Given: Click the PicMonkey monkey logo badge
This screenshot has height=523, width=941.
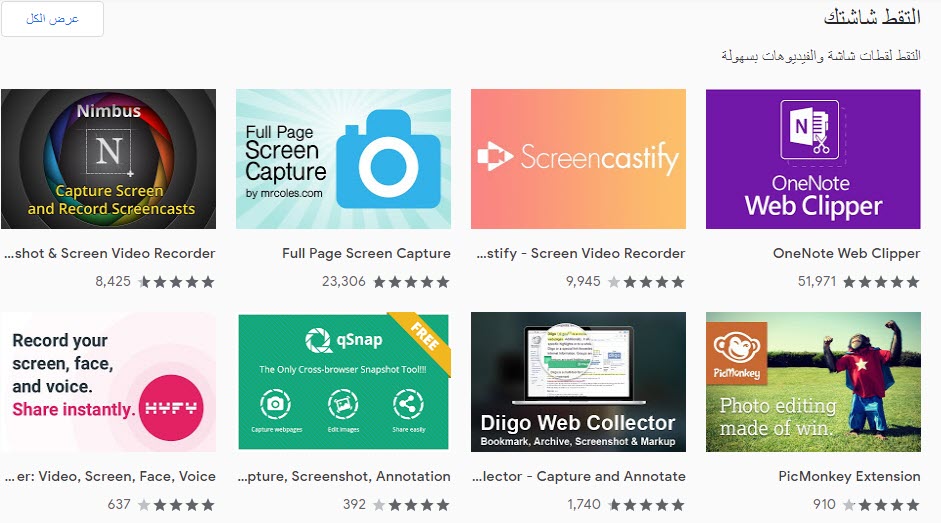Looking at the screenshot, I should [x=735, y=356].
